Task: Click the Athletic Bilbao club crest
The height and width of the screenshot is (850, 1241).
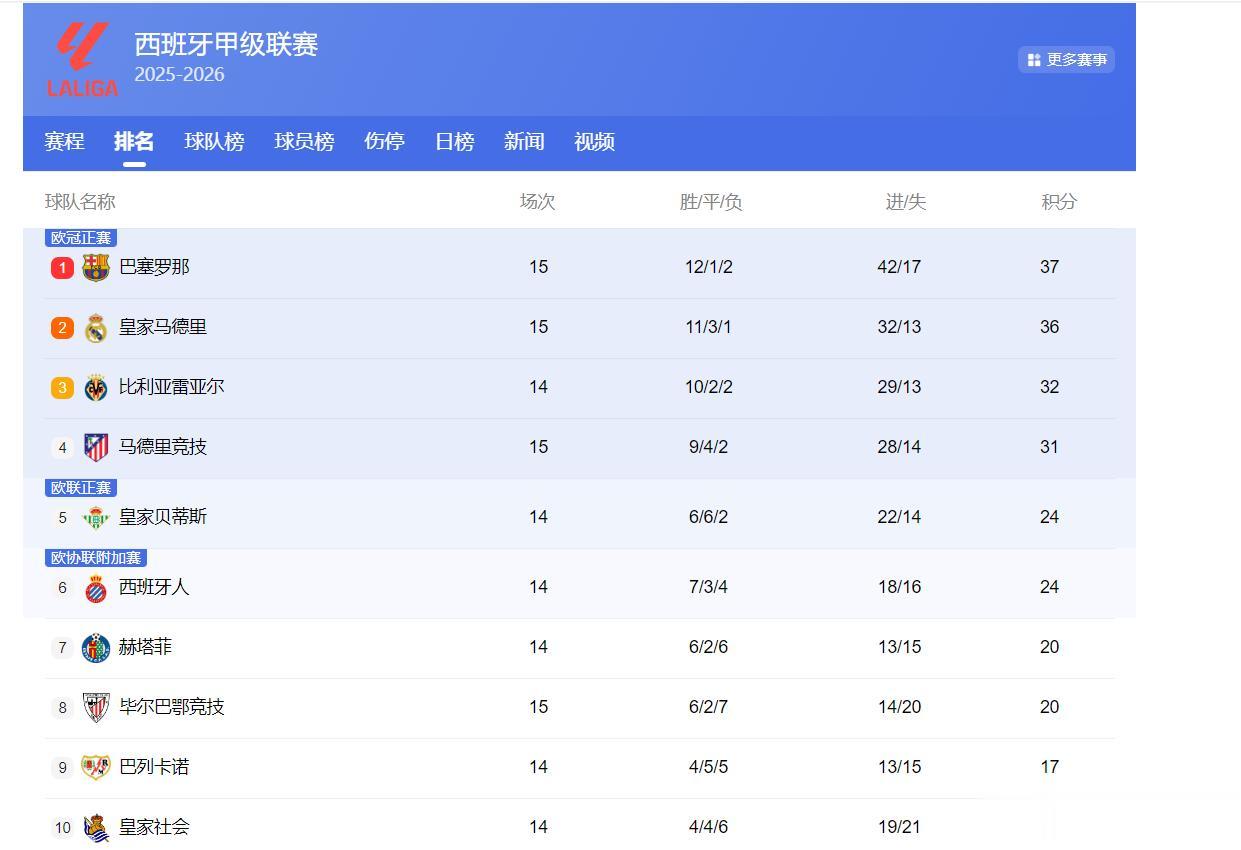Action: pyautogui.click(x=96, y=707)
